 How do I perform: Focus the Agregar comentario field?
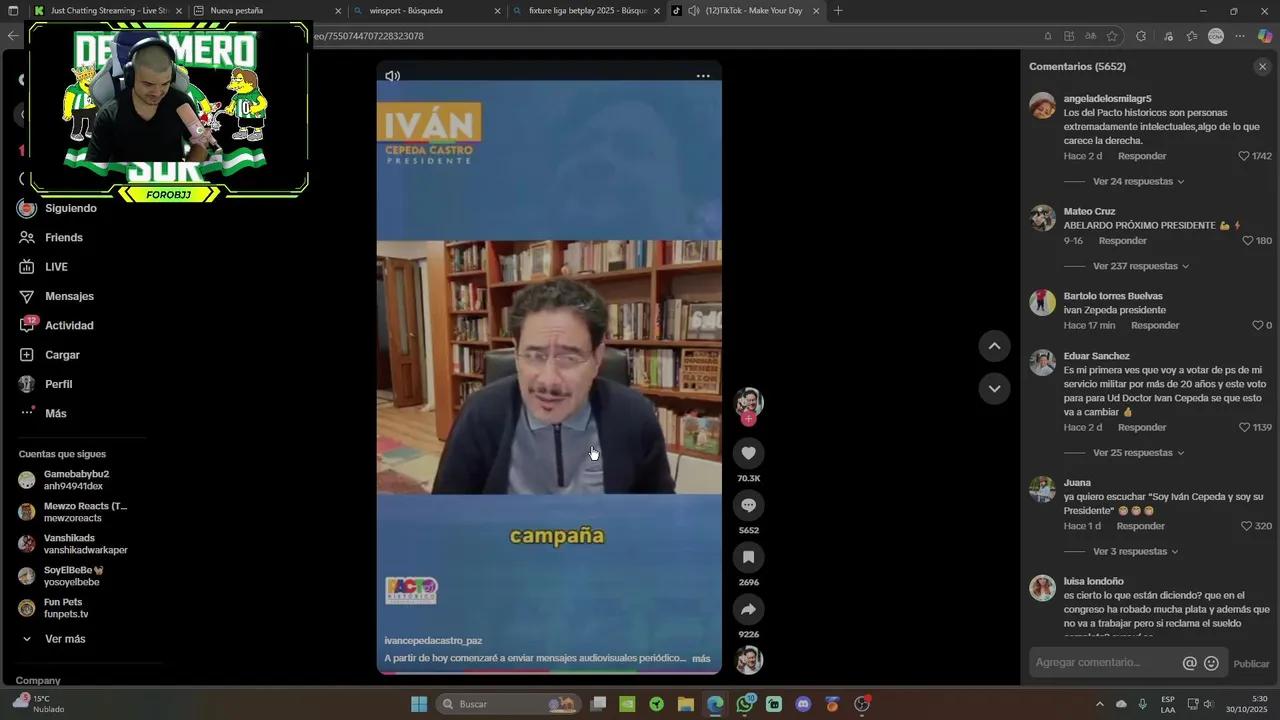1105,663
